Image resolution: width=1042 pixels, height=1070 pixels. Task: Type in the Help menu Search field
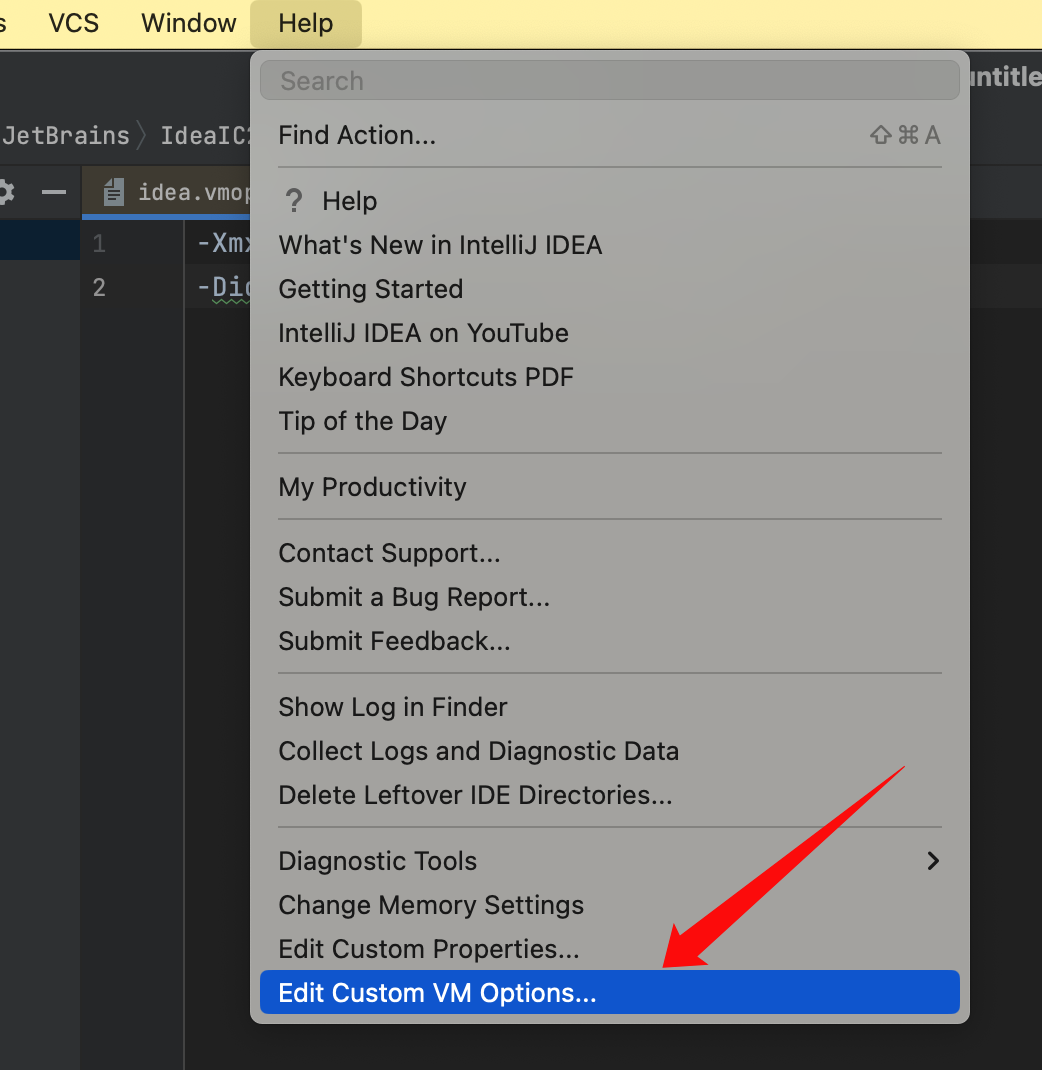tap(608, 81)
